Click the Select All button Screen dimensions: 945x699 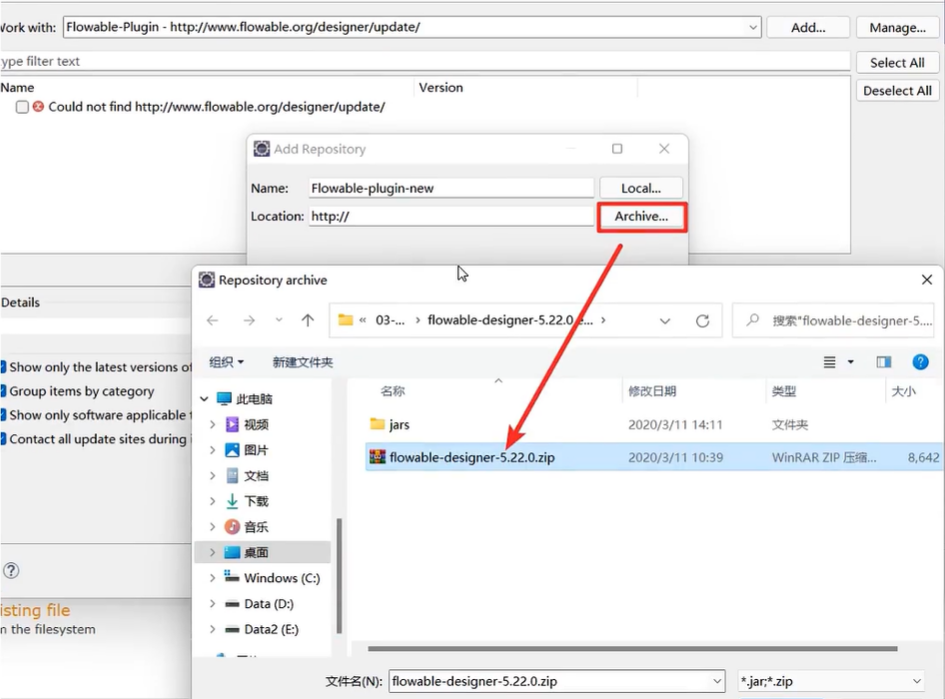[x=897, y=63]
